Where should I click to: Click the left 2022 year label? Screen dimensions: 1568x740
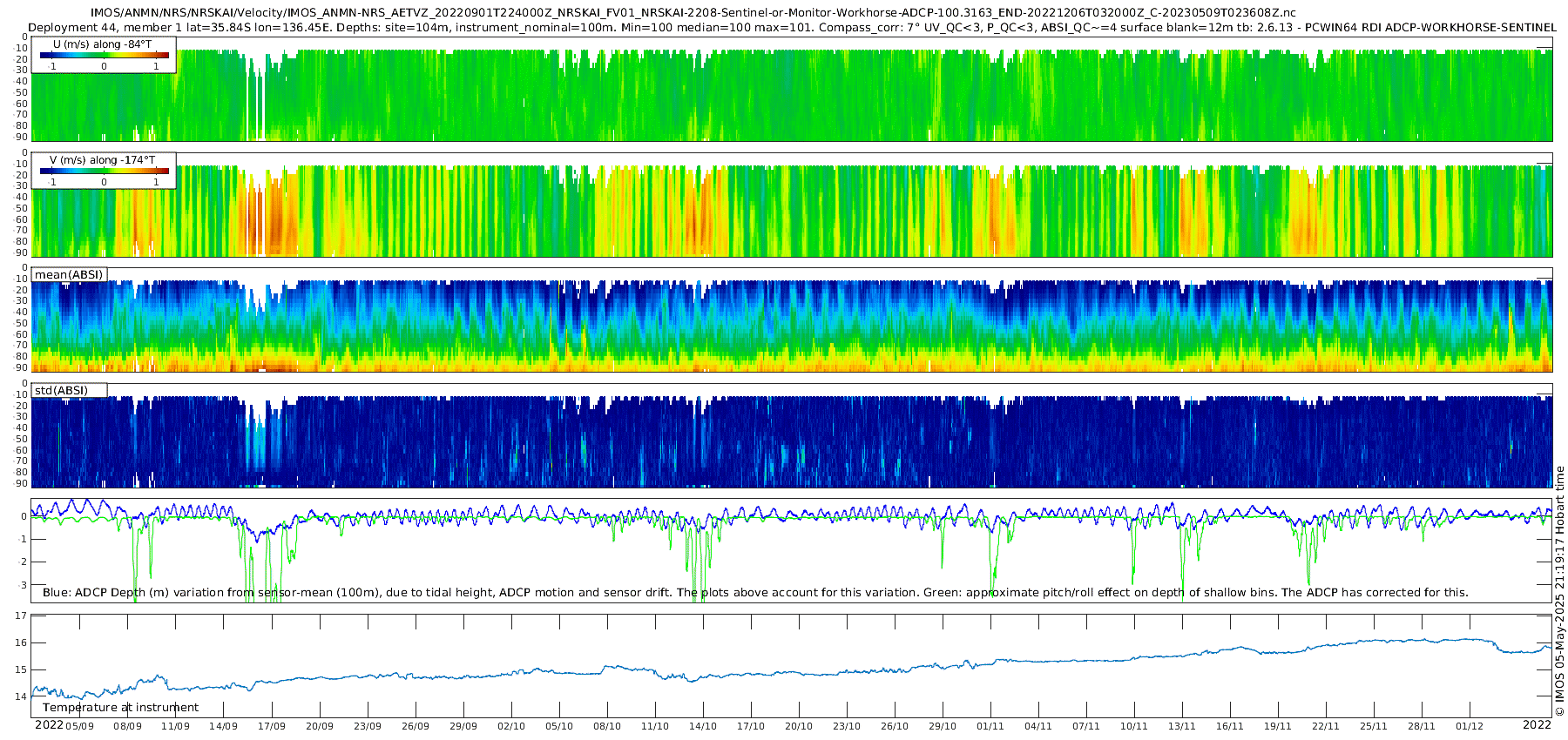49,725
